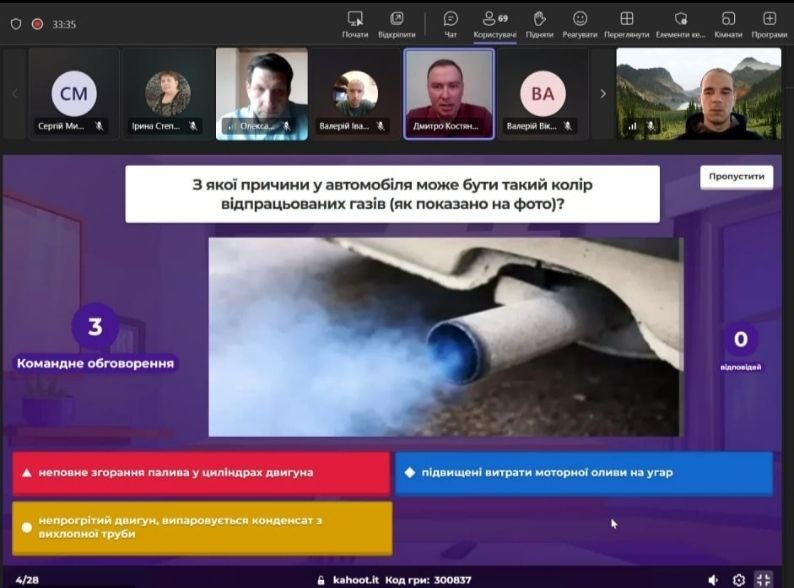Toggle Kahoot sound with speaker icon
Screen dimensions: 794x588
[x=713, y=579]
